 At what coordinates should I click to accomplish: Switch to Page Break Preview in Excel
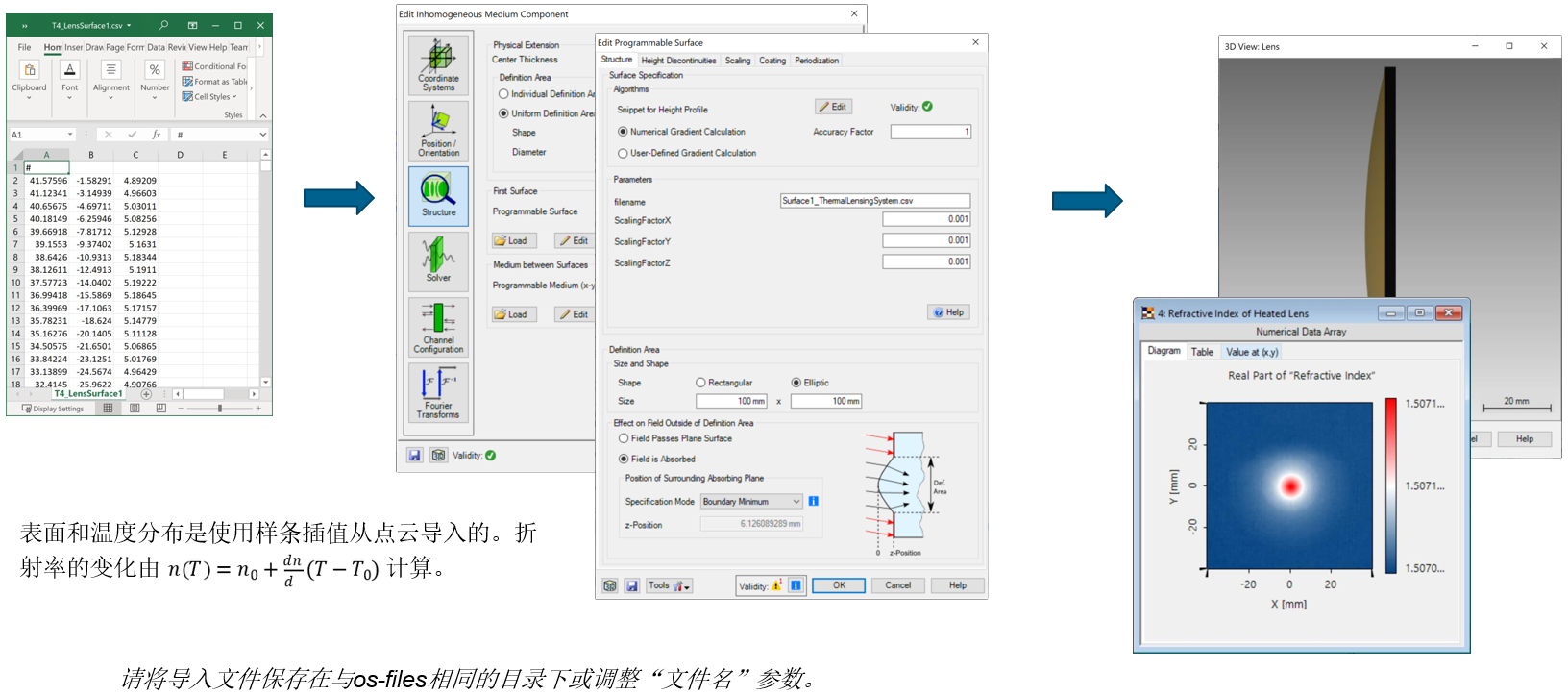coord(160,409)
